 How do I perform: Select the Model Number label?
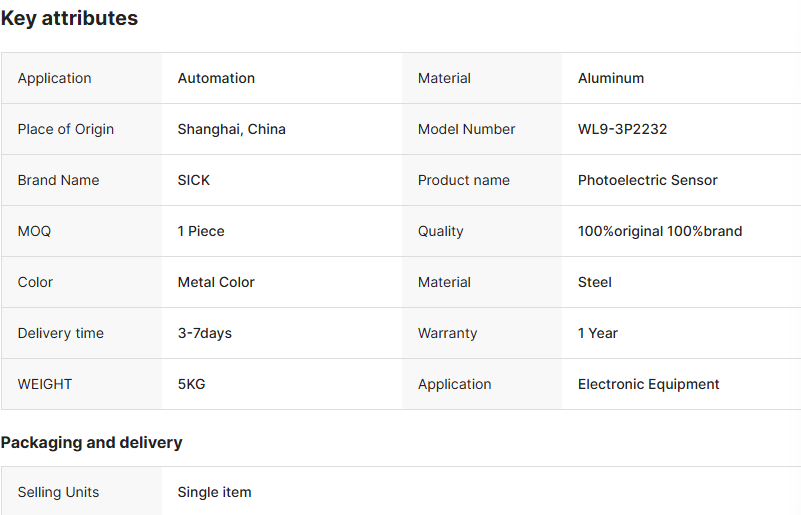pos(466,129)
